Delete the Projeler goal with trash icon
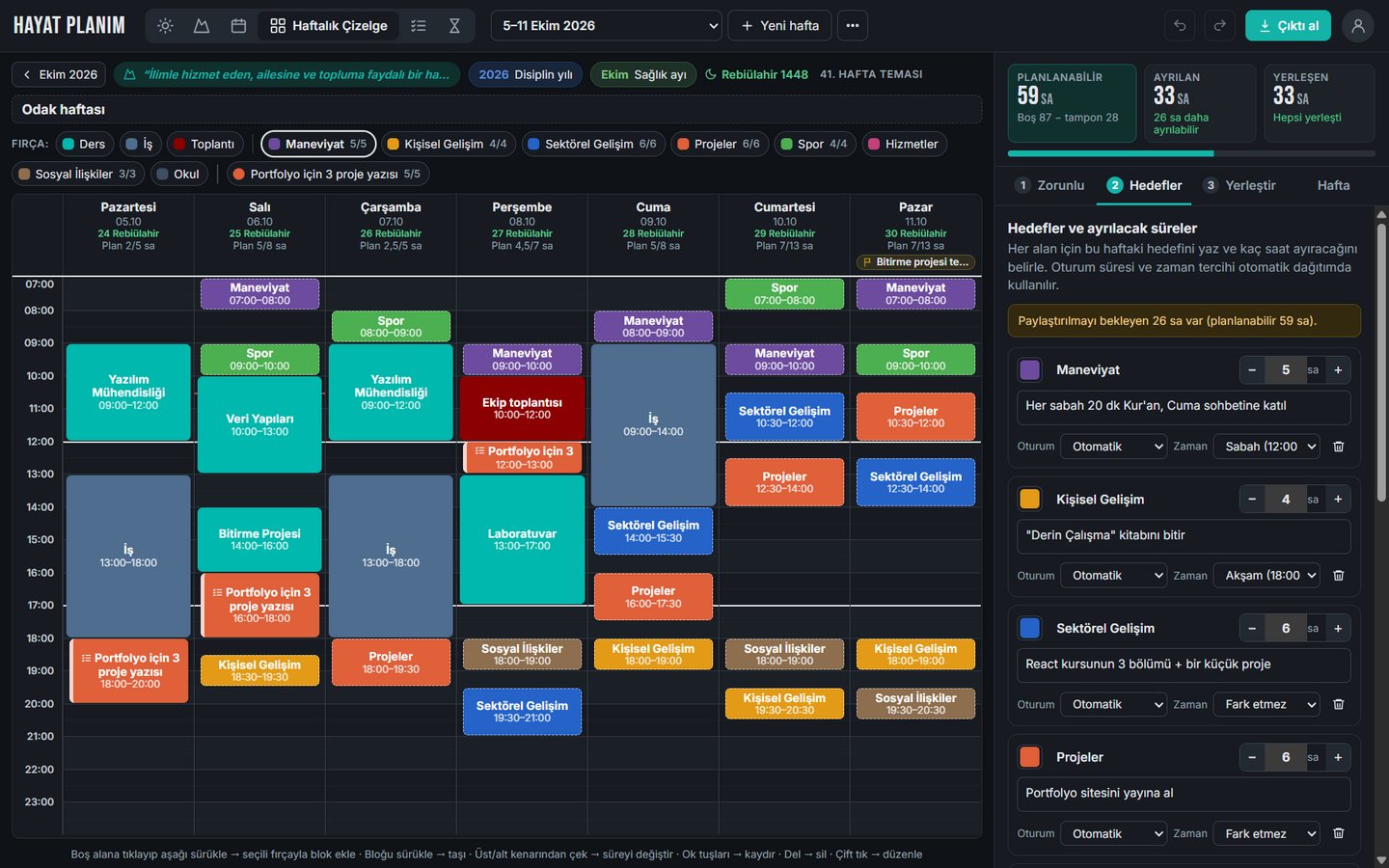Image resolution: width=1389 pixels, height=868 pixels. pos(1339,834)
